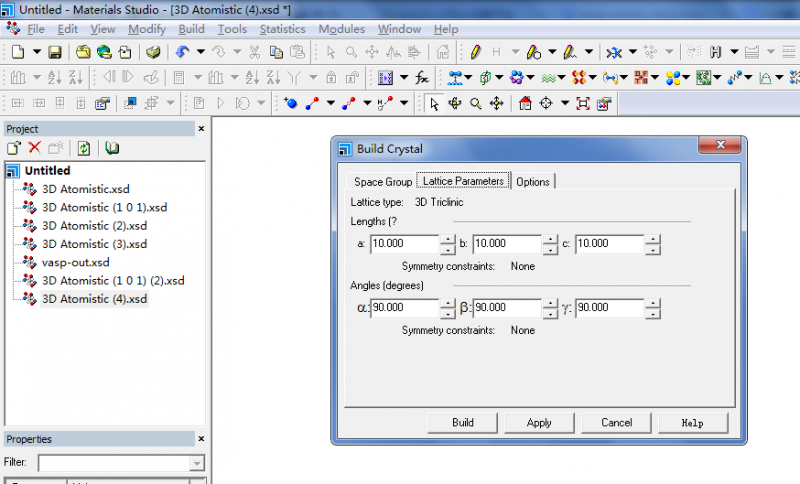Viewport: 800px width, 484px height.
Task: Select the 3D Viewer magnifier zoom tool
Action: (x=476, y=104)
